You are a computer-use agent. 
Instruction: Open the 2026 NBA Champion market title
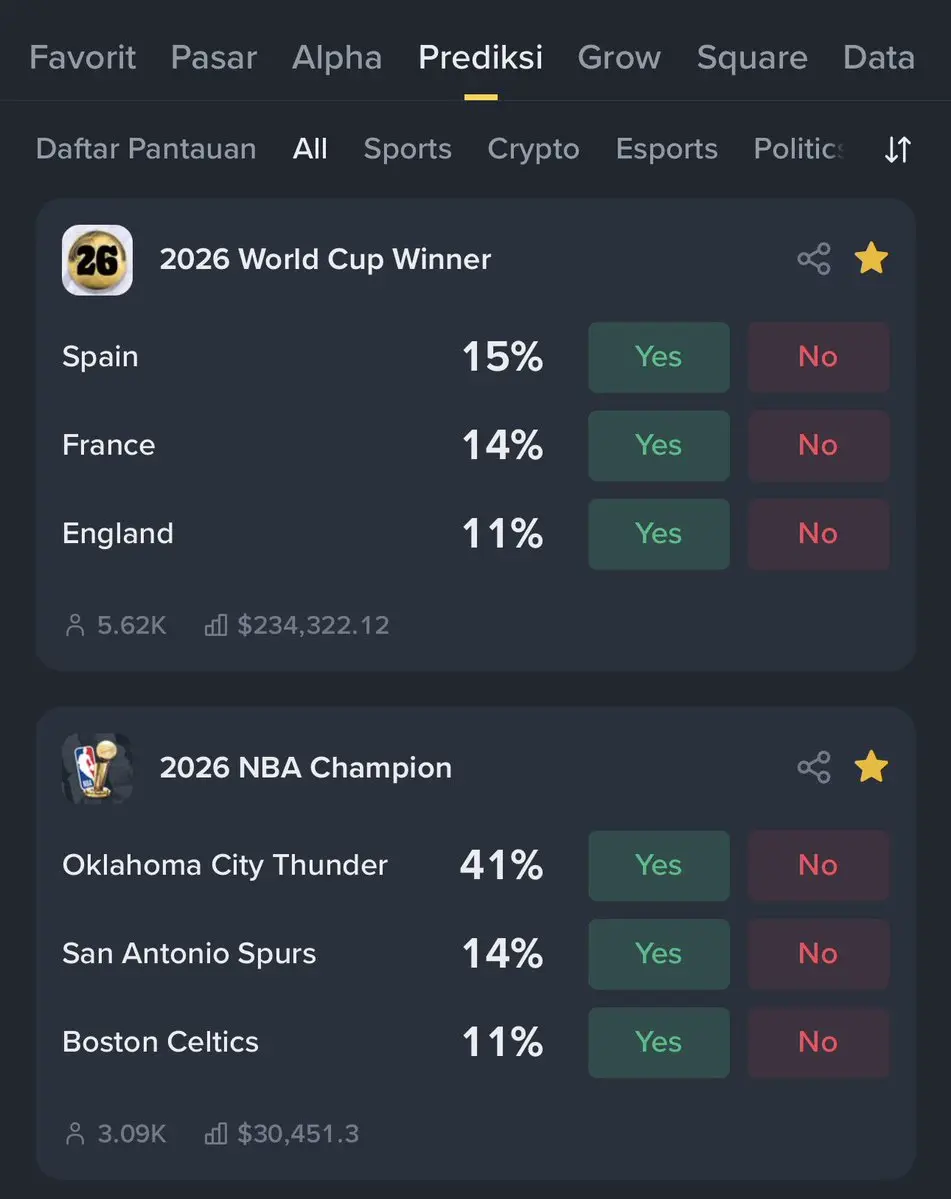[306, 768]
